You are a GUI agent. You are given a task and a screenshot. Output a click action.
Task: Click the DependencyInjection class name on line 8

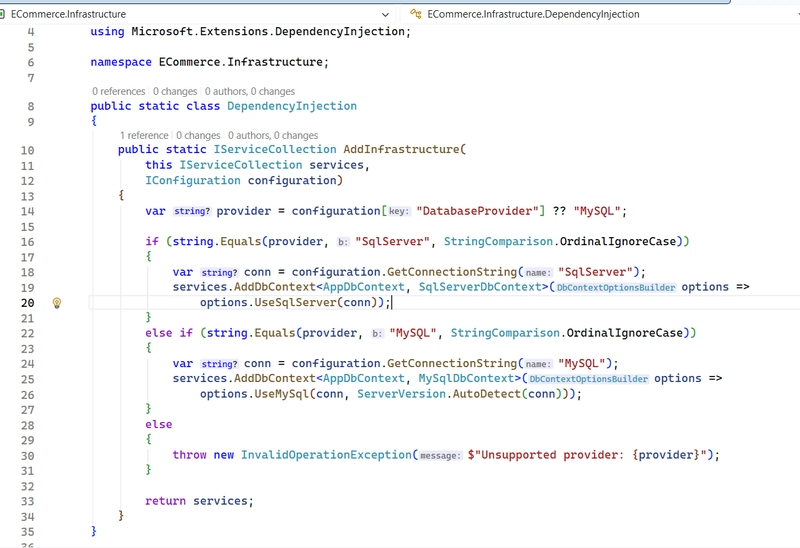[292, 106]
